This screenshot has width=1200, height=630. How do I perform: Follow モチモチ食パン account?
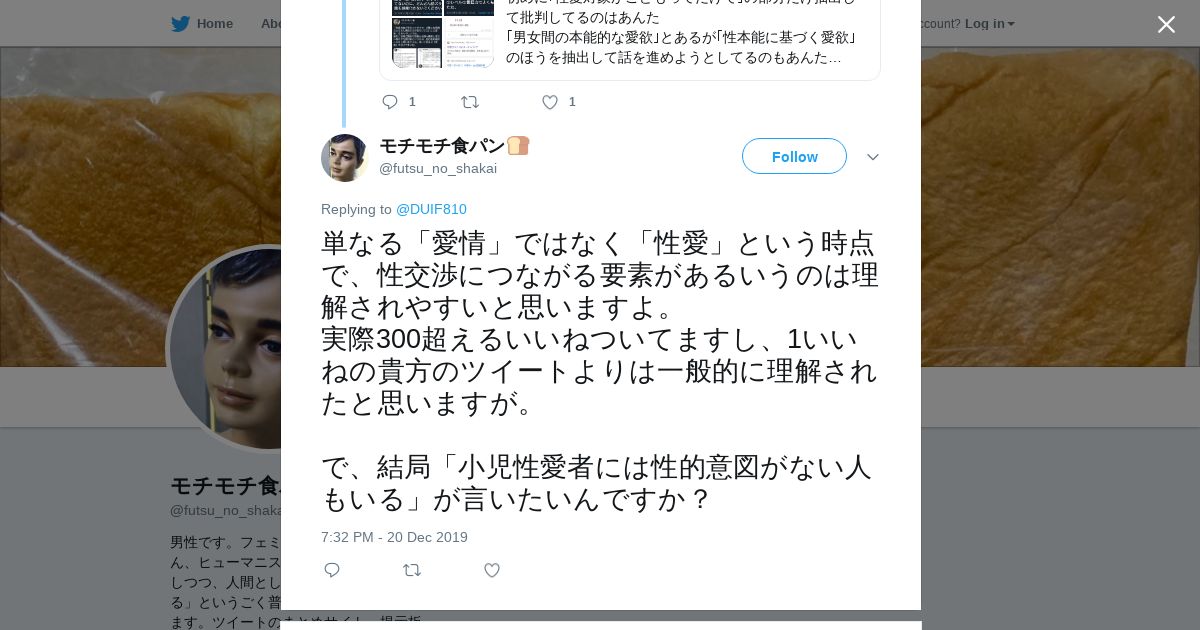(x=794, y=156)
